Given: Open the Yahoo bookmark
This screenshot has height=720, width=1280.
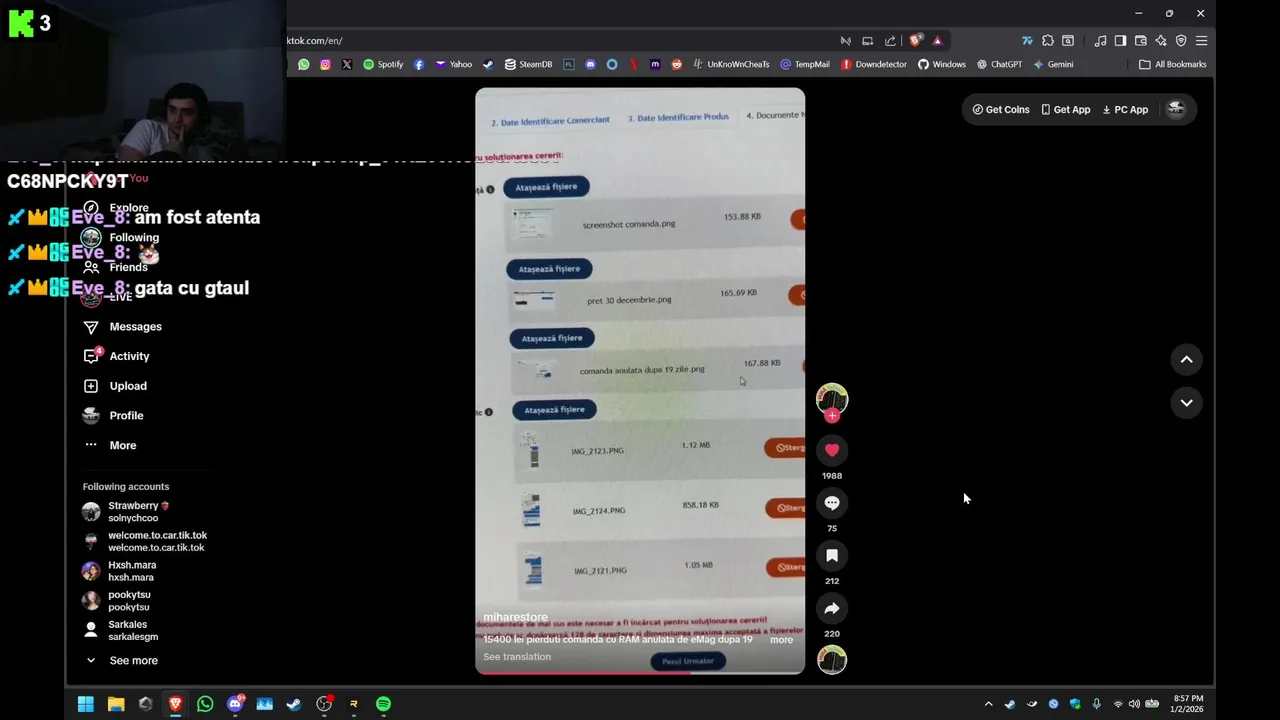Looking at the screenshot, I should click(x=453, y=64).
